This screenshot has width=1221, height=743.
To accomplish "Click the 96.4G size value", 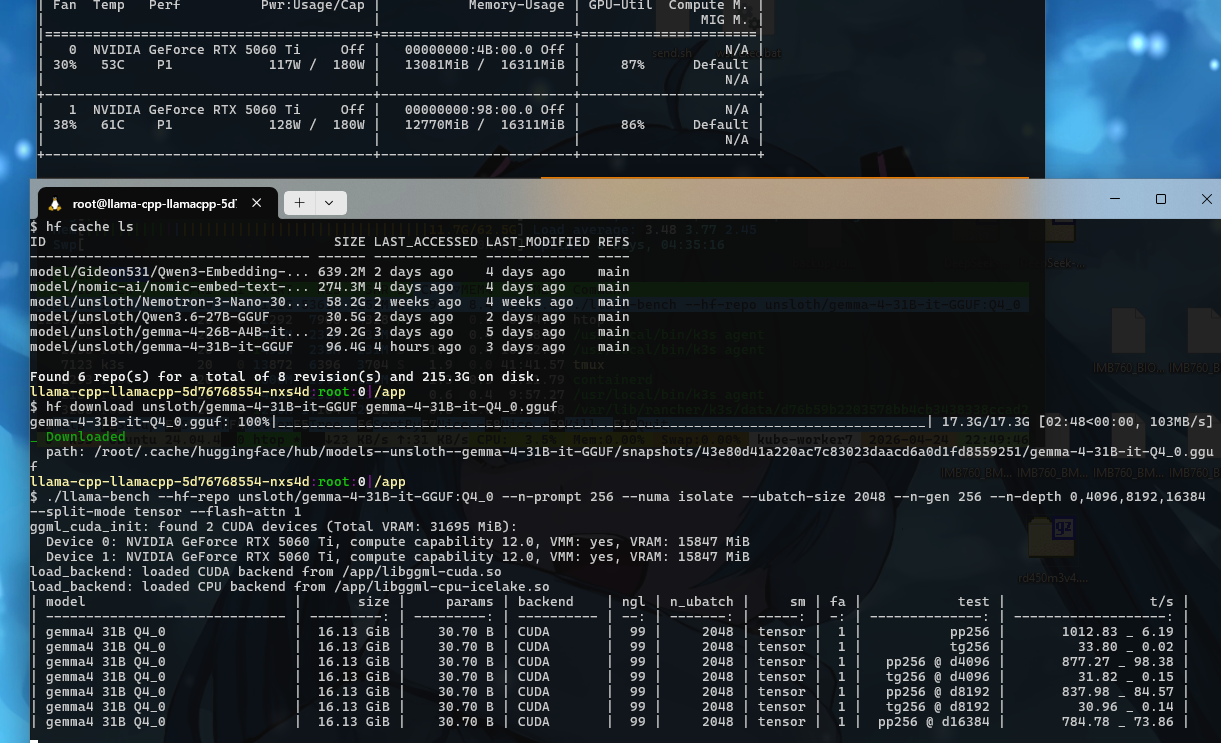I will 346,347.
